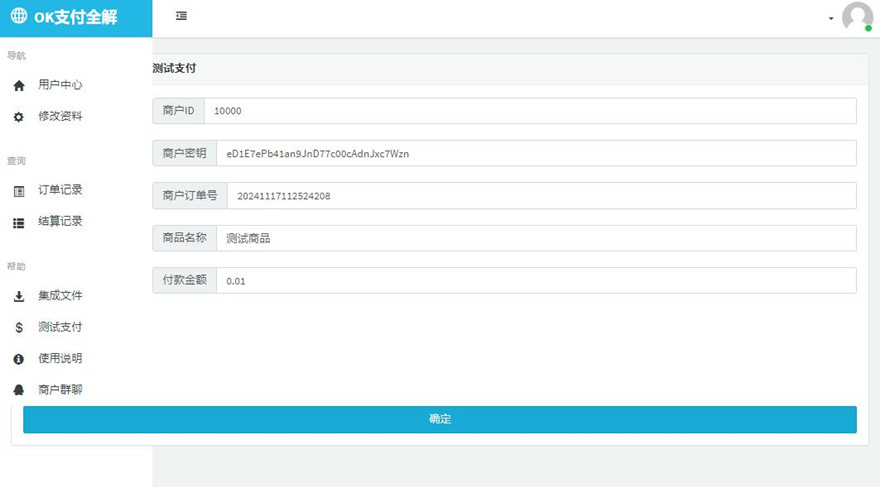This screenshot has height=487, width=880.
Task: Click the info icon for 使用说明
Action: [x=19, y=359]
